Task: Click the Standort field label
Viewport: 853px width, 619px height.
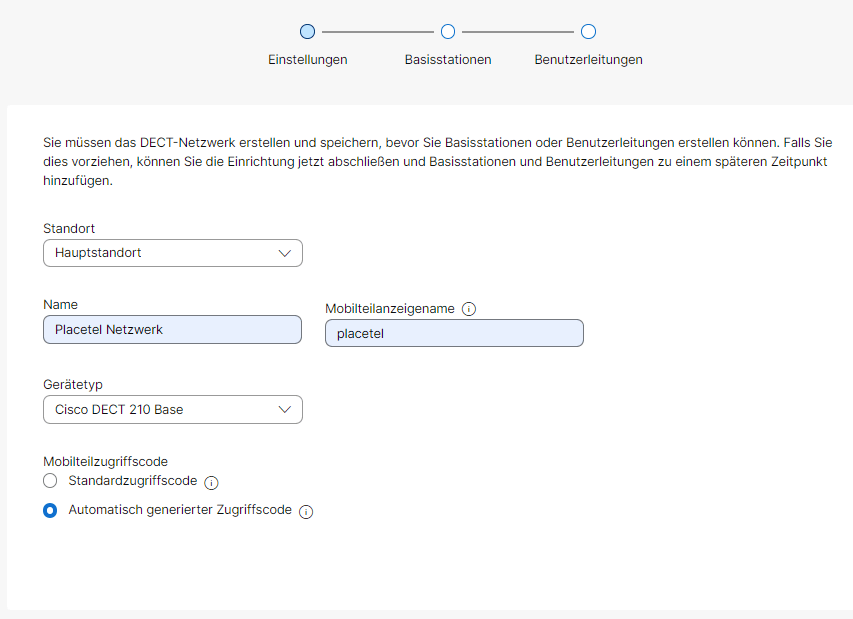Action: [69, 228]
